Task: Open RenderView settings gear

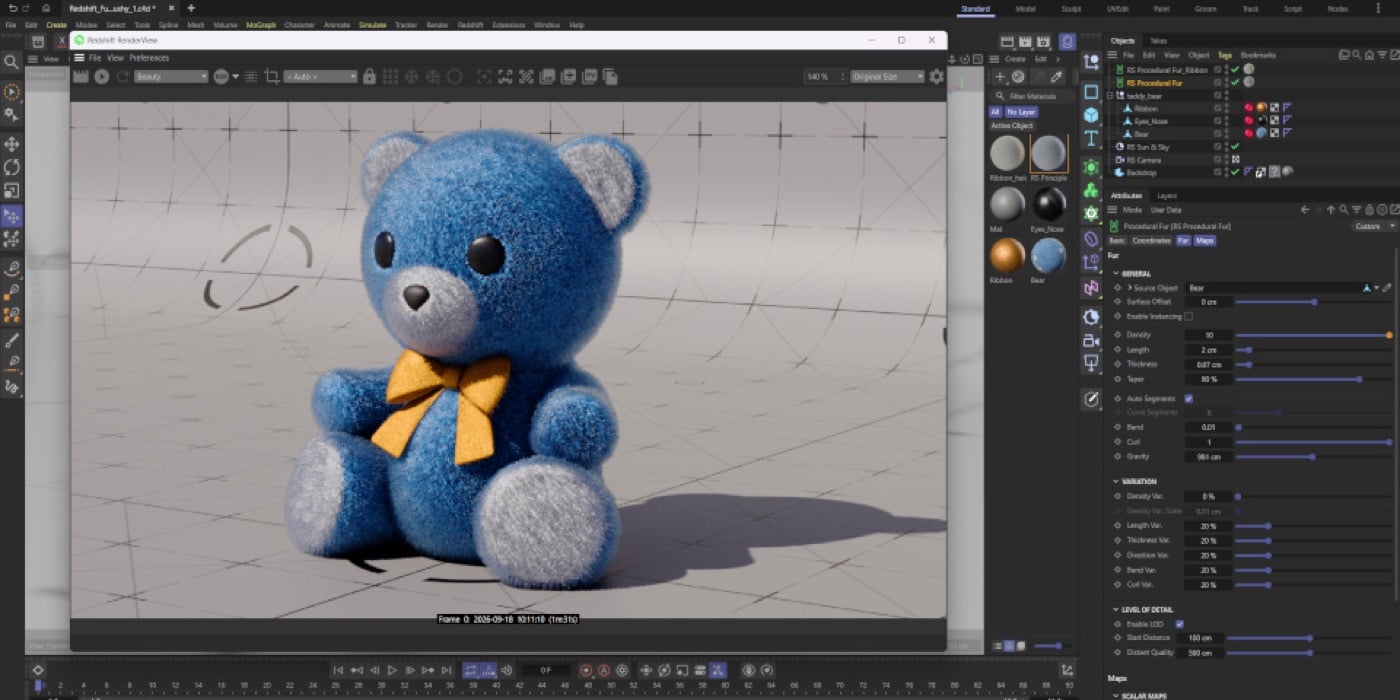Action: 936,76
